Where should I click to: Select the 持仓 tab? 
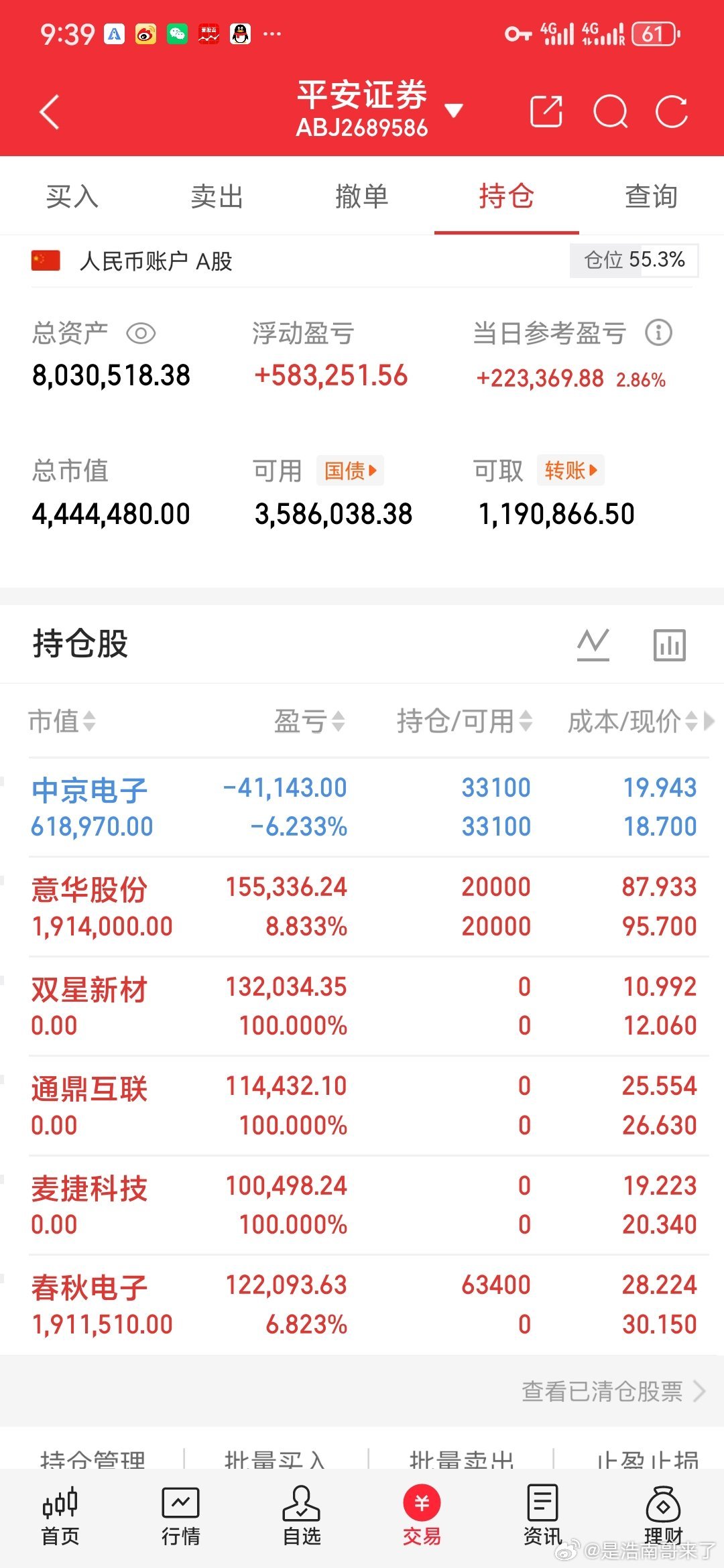coord(507,196)
